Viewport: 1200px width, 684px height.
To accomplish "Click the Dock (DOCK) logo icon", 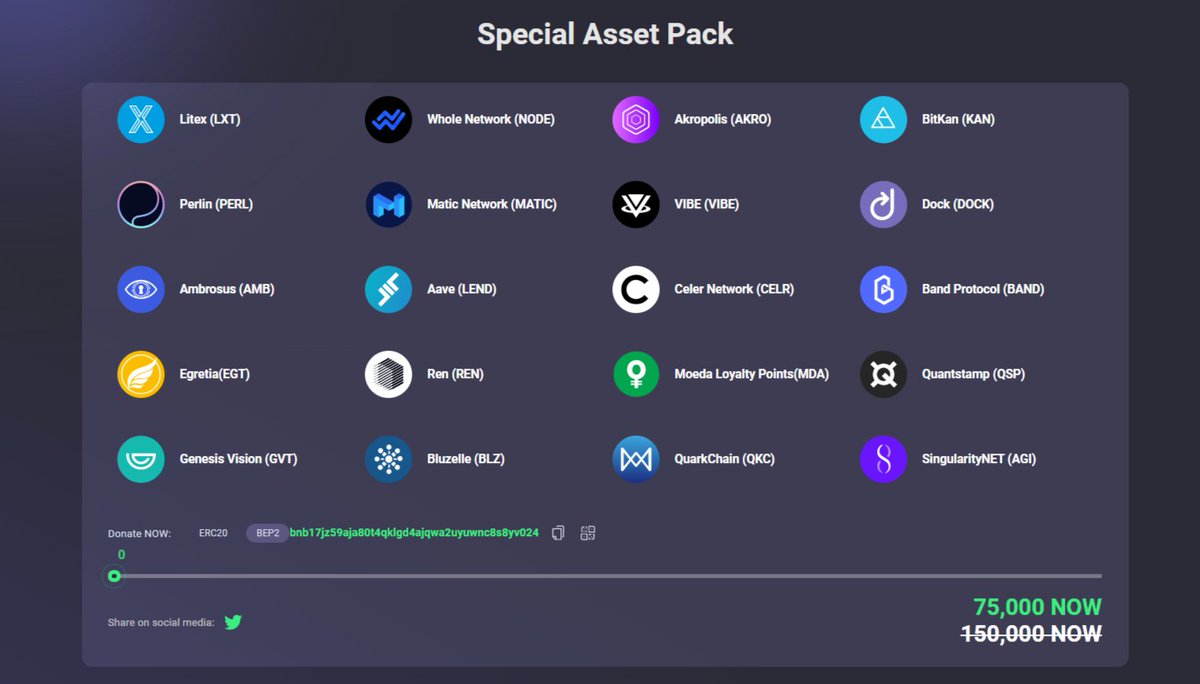I will 883,204.
